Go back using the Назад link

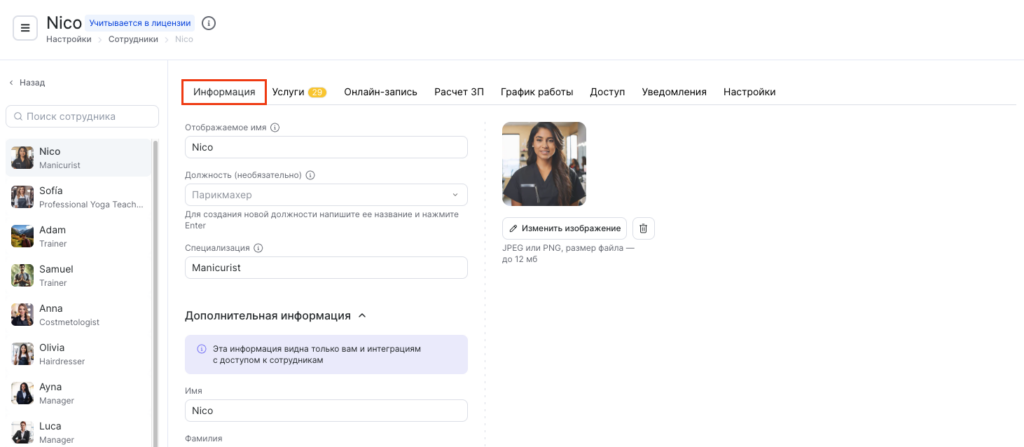27,83
